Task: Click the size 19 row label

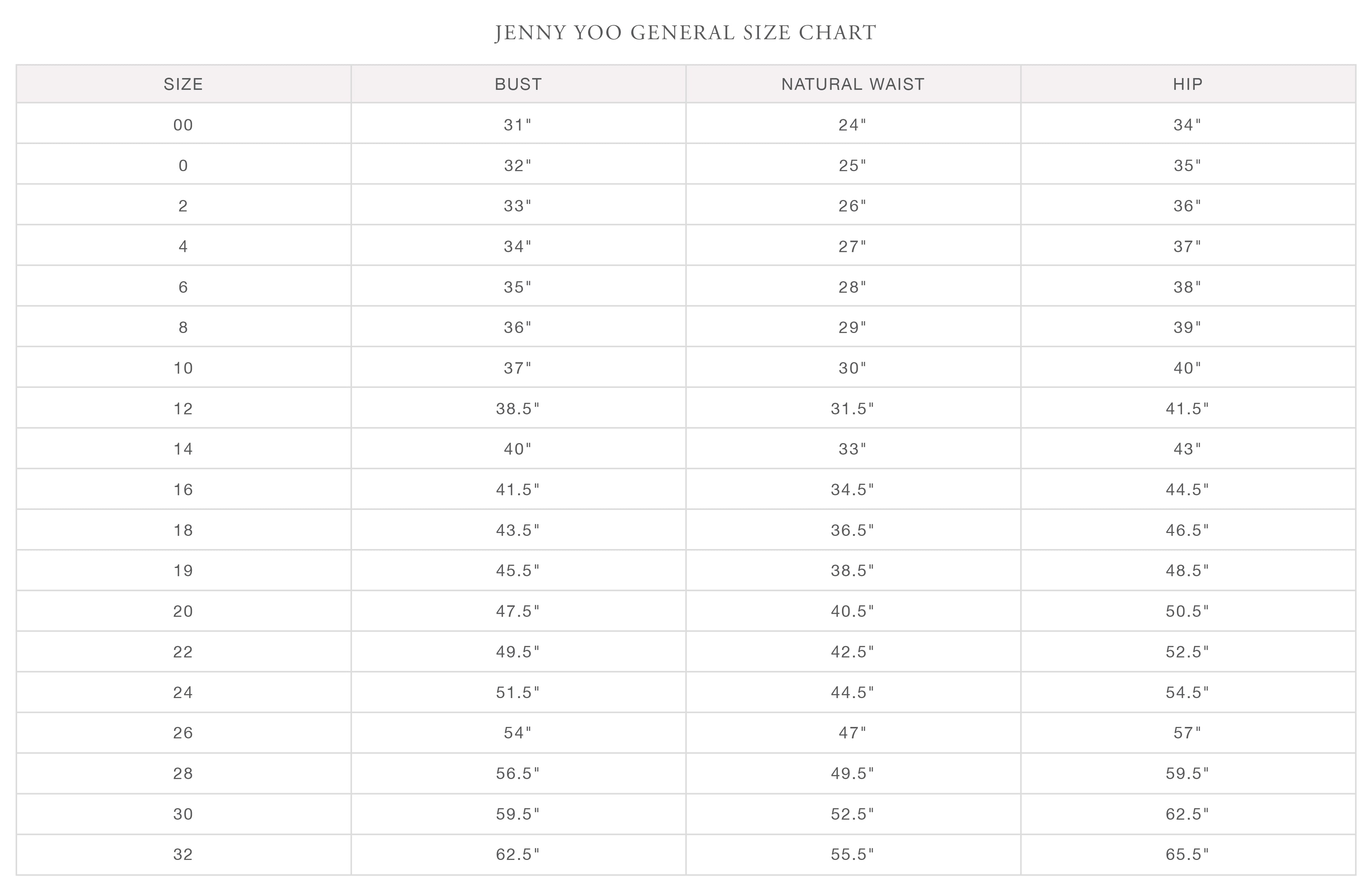Action: pos(183,570)
